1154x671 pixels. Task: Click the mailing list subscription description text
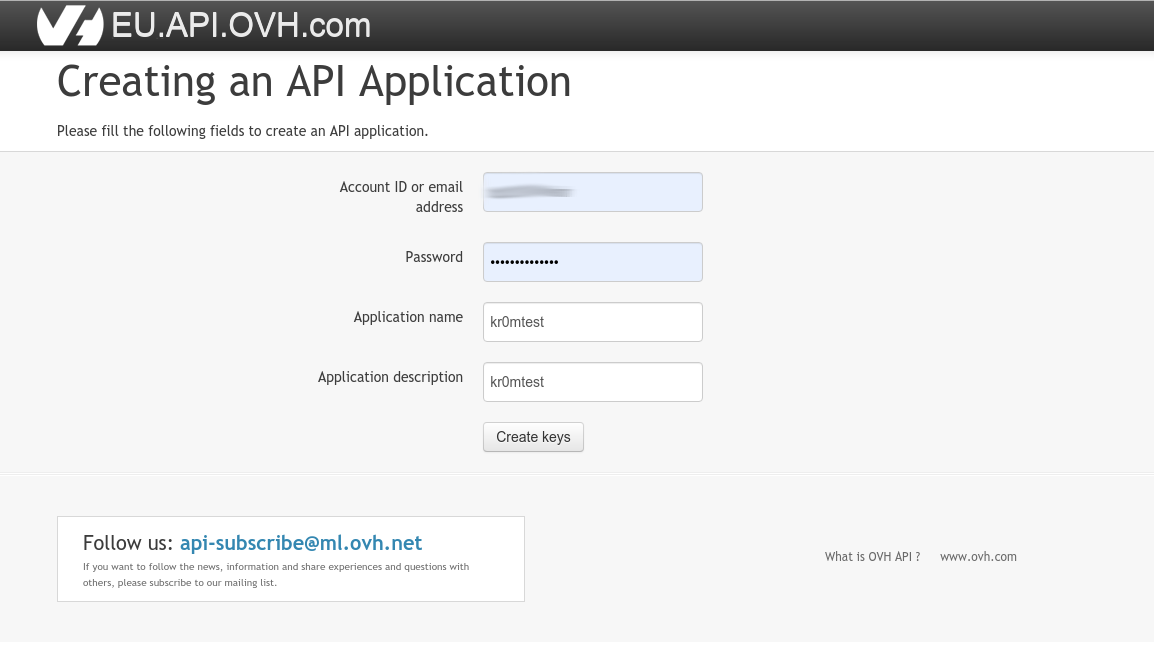pyautogui.click(x=275, y=574)
